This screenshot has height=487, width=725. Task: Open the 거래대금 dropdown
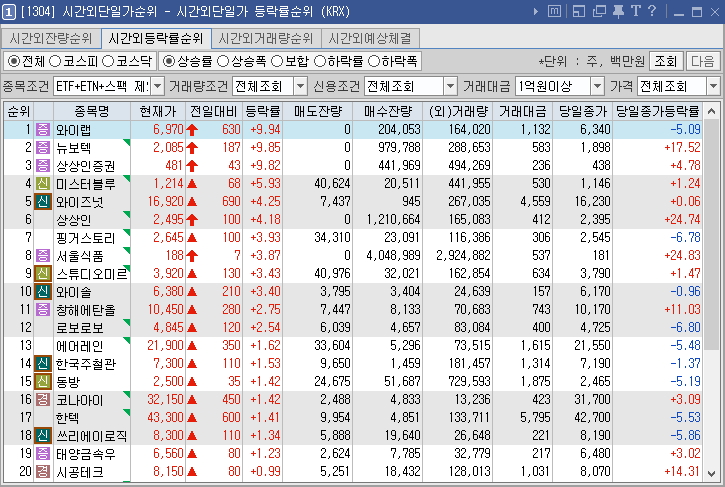(597, 86)
